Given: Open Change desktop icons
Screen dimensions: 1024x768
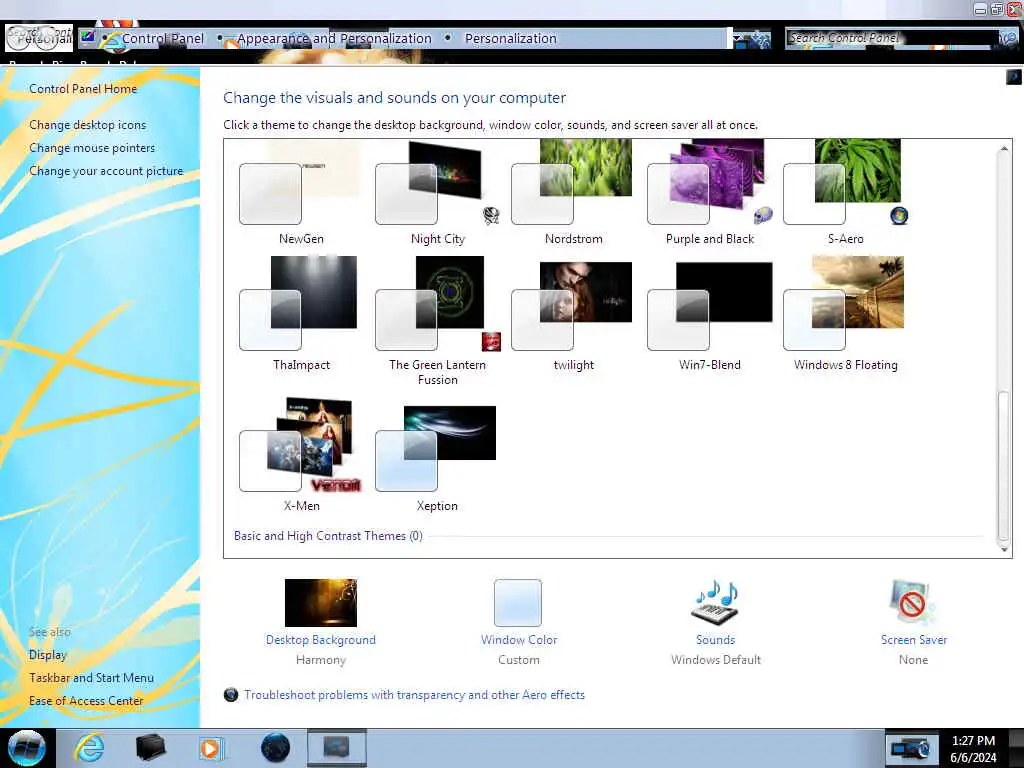Looking at the screenshot, I should tap(88, 125).
